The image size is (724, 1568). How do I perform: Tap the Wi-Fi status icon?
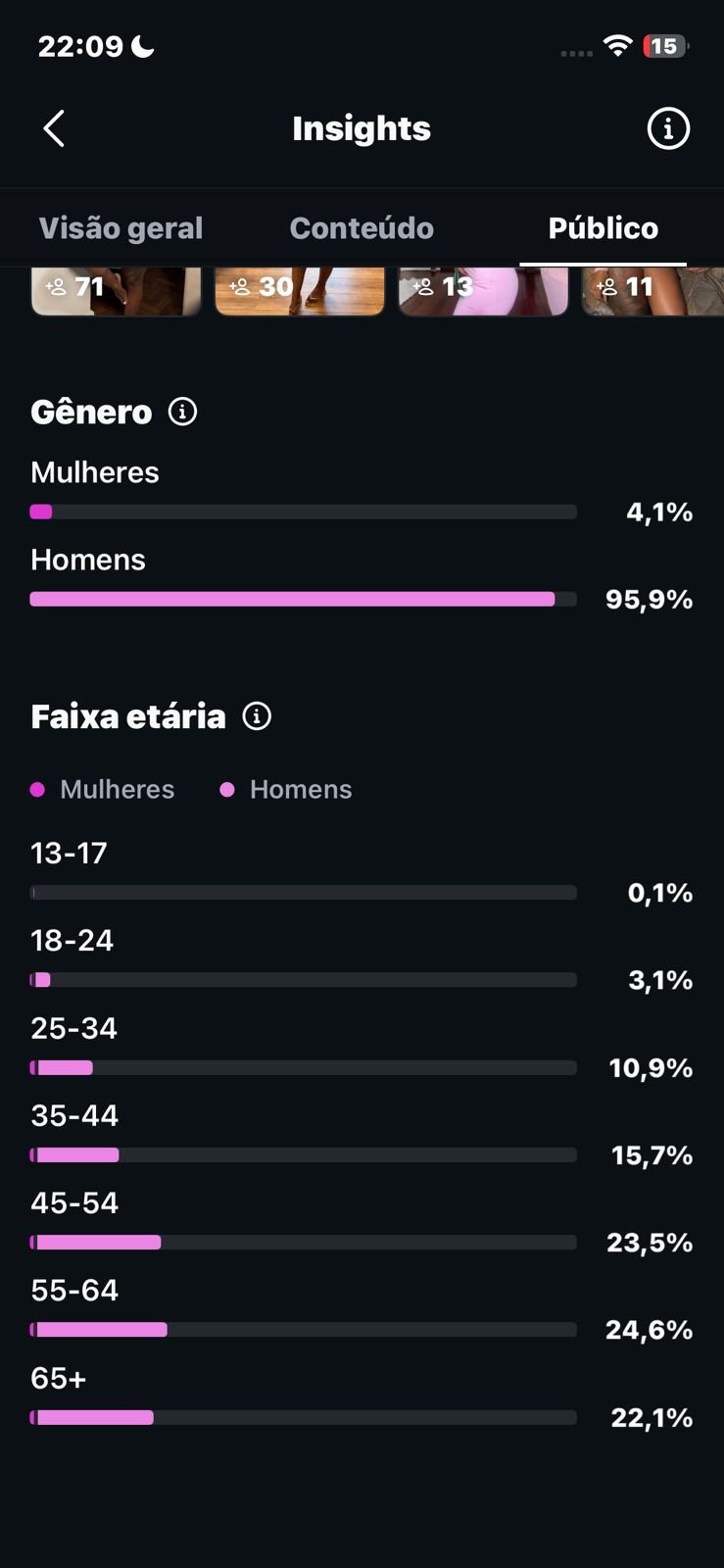click(617, 45)
